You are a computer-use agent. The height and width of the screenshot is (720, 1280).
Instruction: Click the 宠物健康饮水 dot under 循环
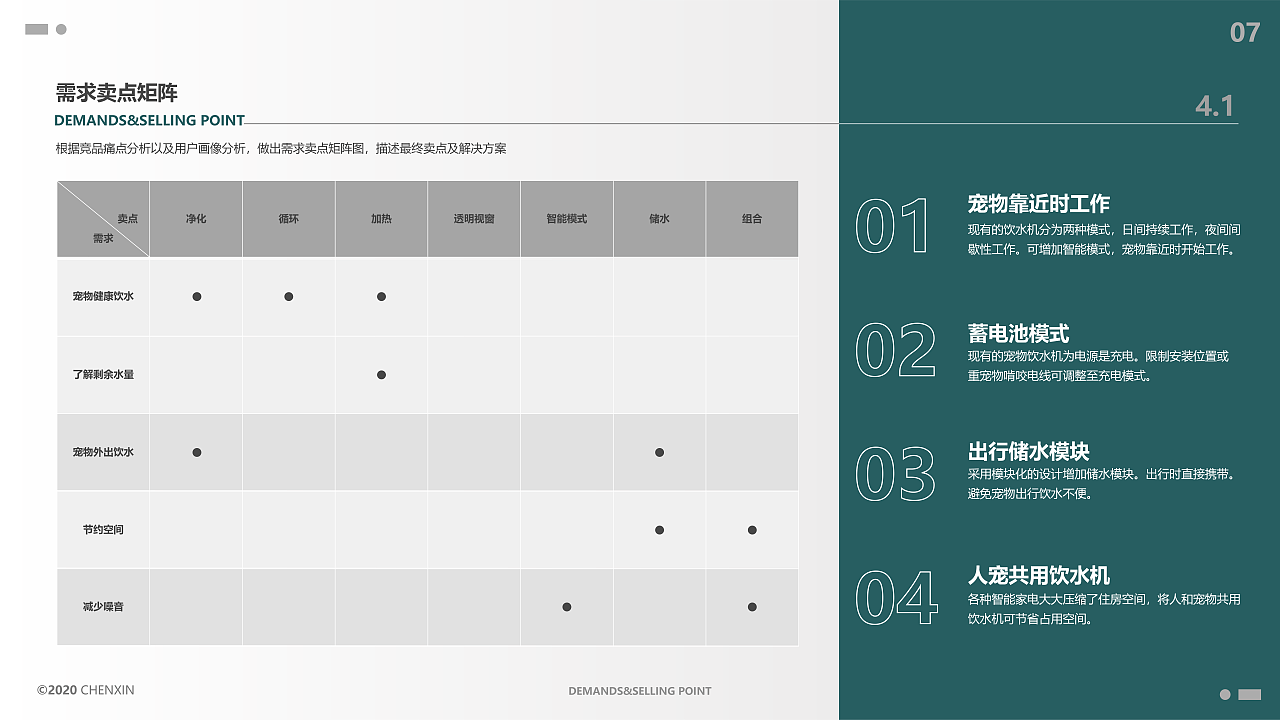[289, 297]
